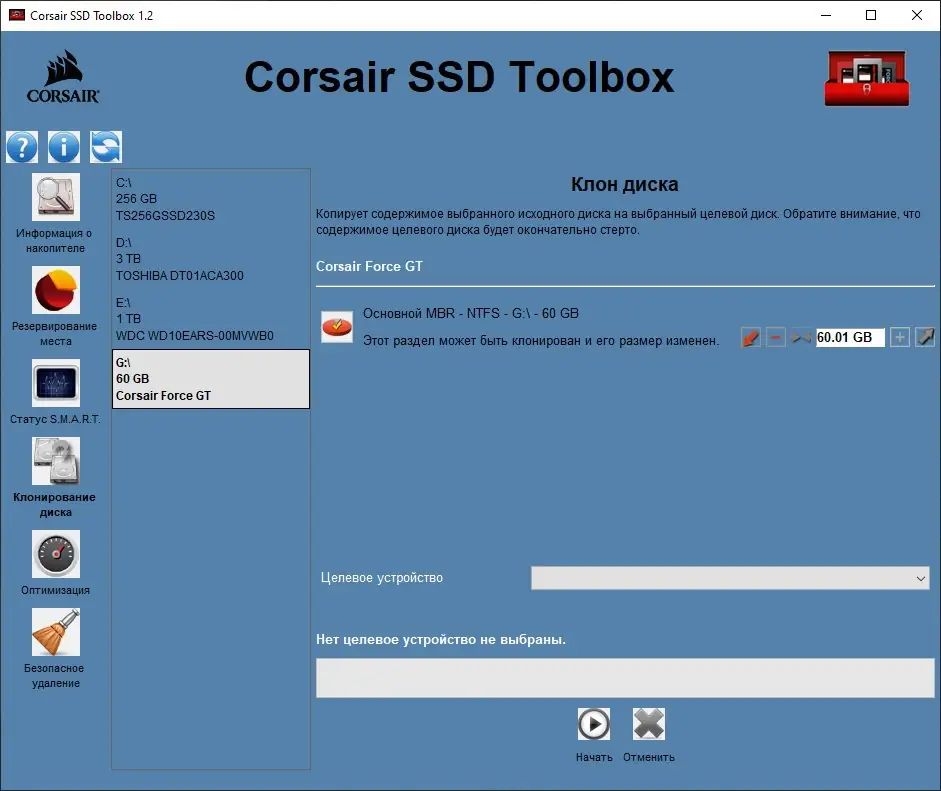Click the 60.01 GB size input field

pyautogui.click(x=850, y=337)
